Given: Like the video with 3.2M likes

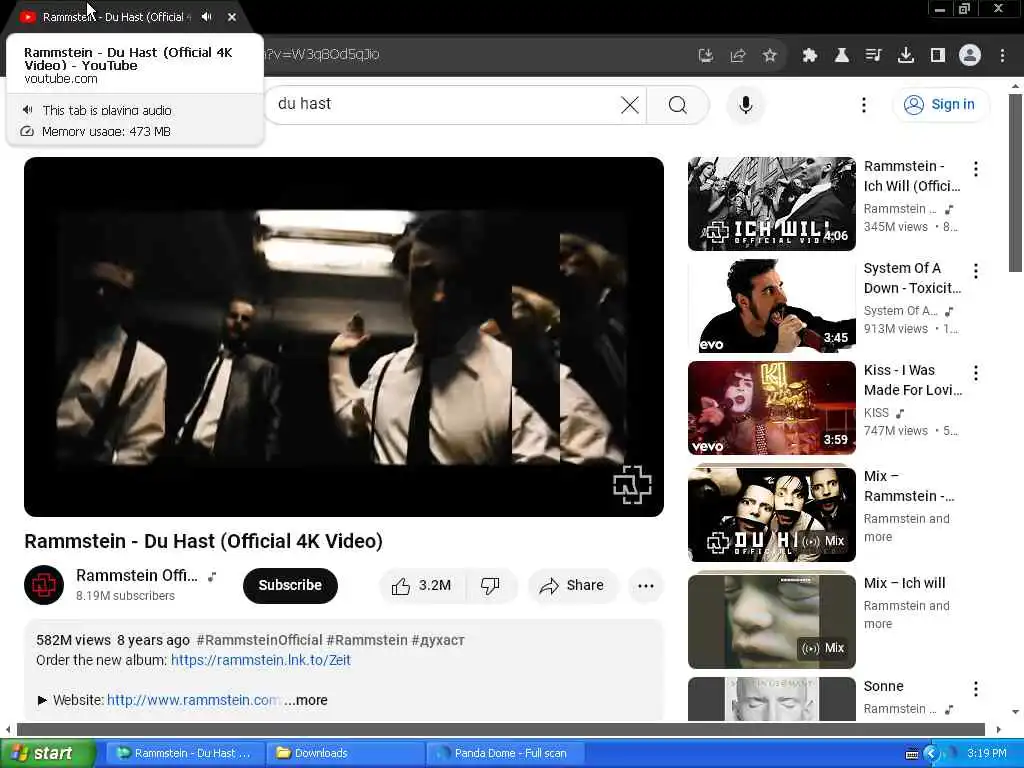Looking at the screenshot, I should point(422,585).
